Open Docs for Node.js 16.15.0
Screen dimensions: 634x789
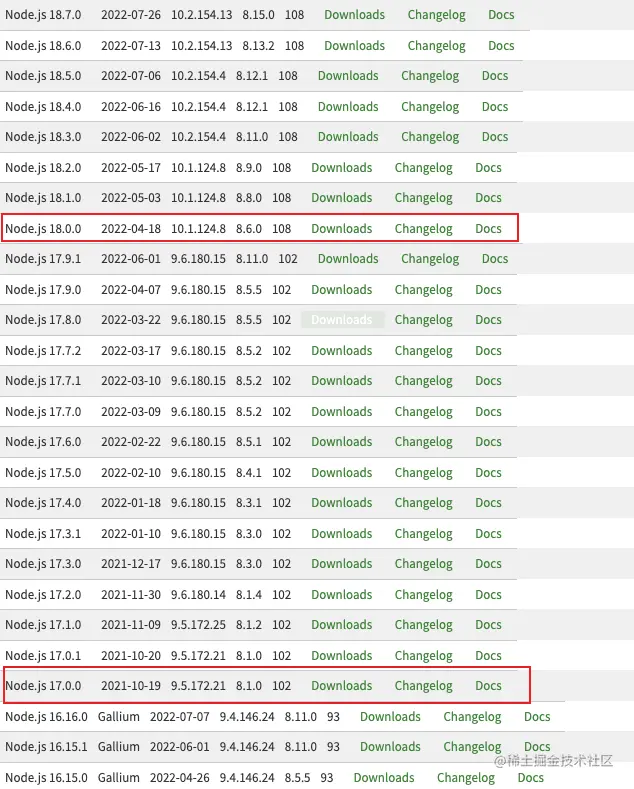[x=530, y=778]
